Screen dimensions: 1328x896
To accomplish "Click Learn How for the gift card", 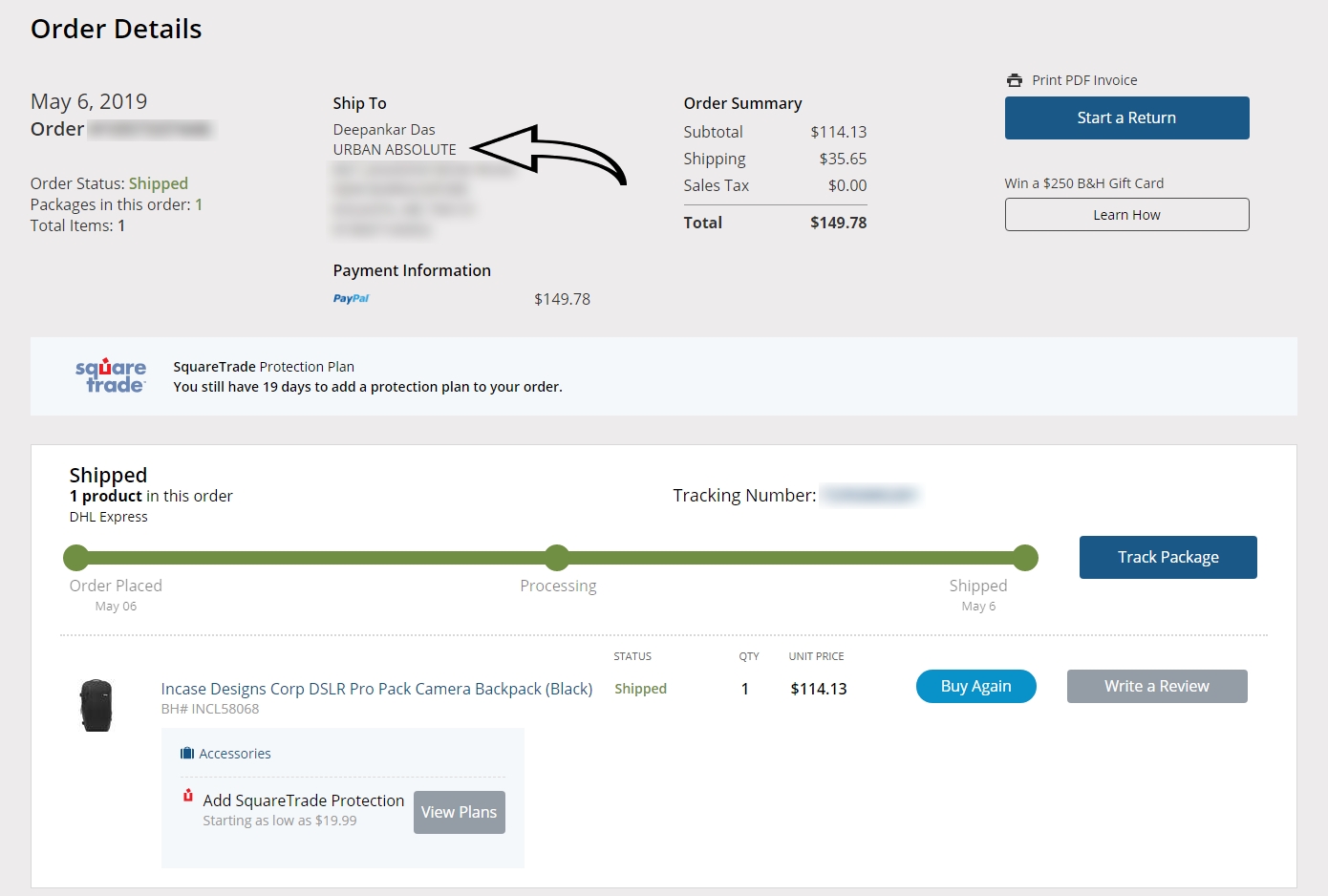I will pyautogui.click(x=1126, y=215).
